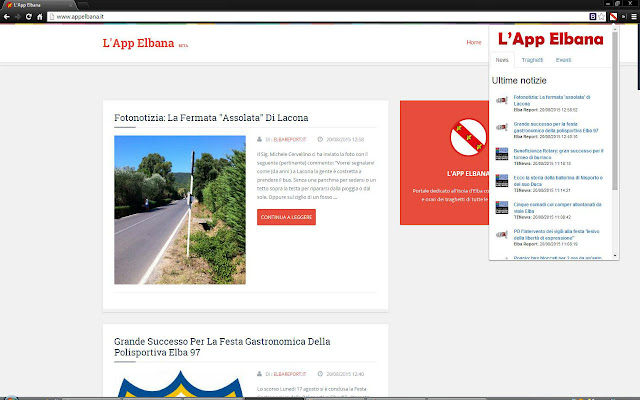640x400 pixels.
Task: Click the CONTINUA A LEGGERE button
Action: click(x=286, y=217)
